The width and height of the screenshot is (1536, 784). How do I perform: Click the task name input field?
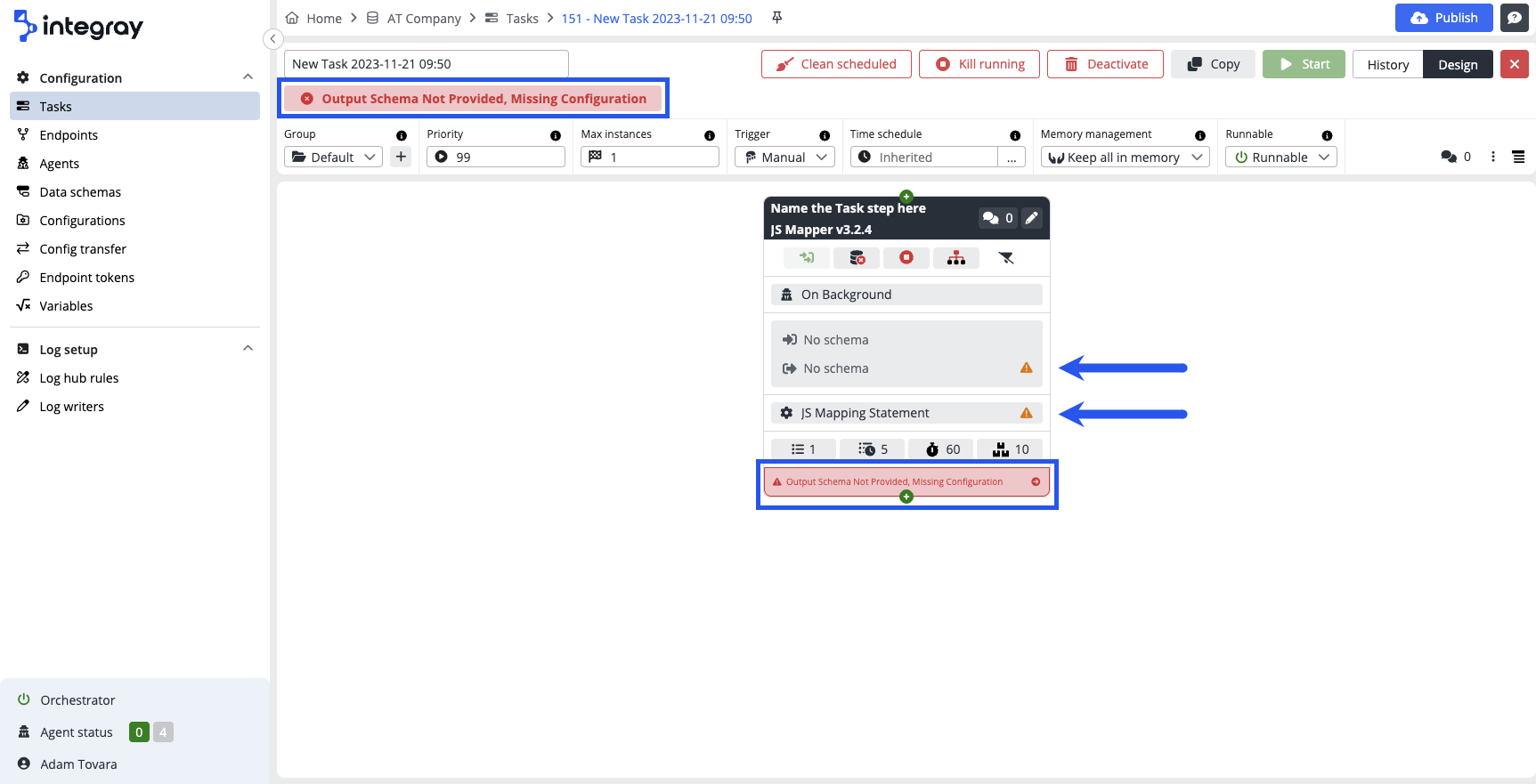(x=426, y=64)
